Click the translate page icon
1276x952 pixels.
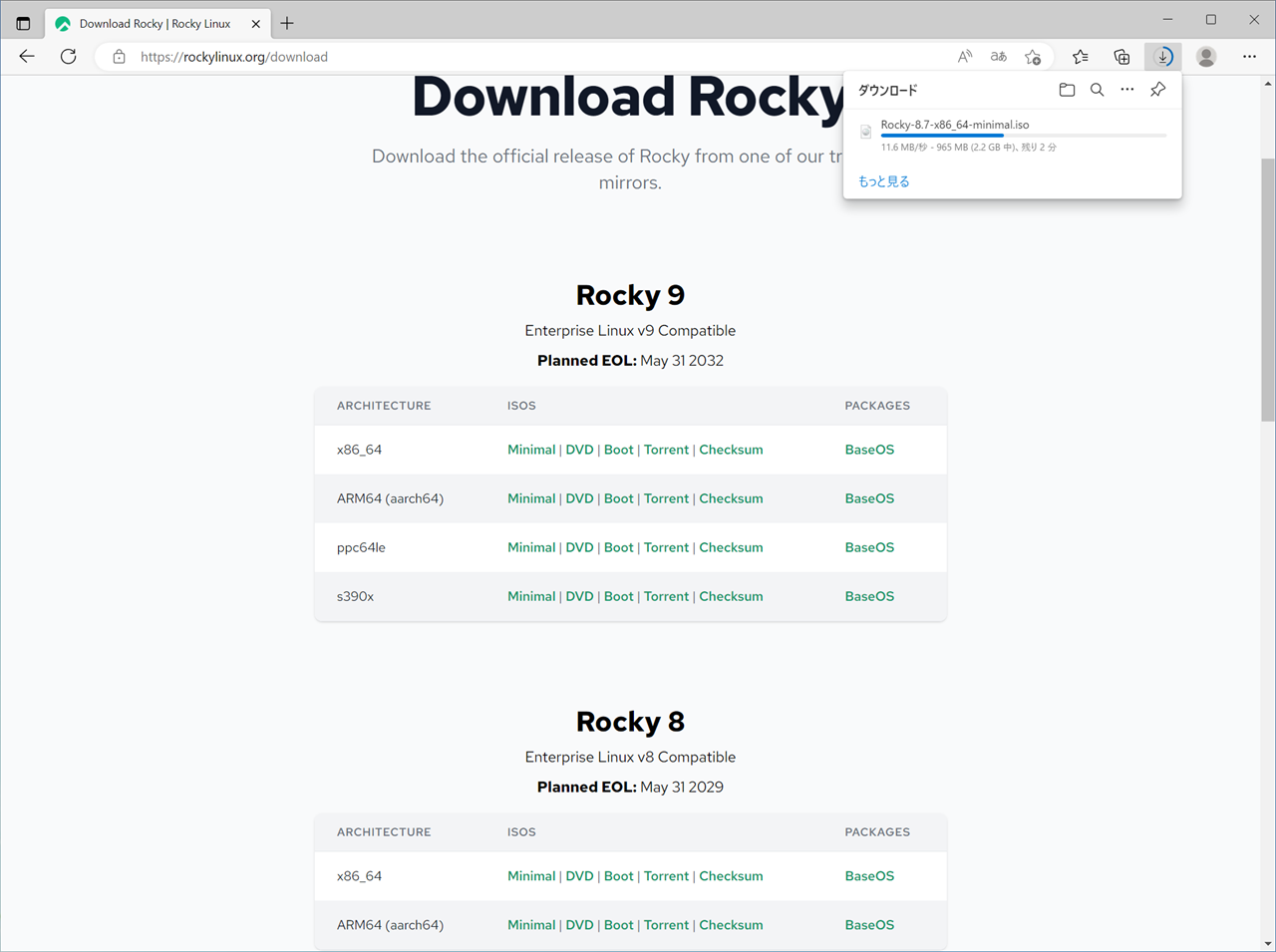tap(998, 57)
